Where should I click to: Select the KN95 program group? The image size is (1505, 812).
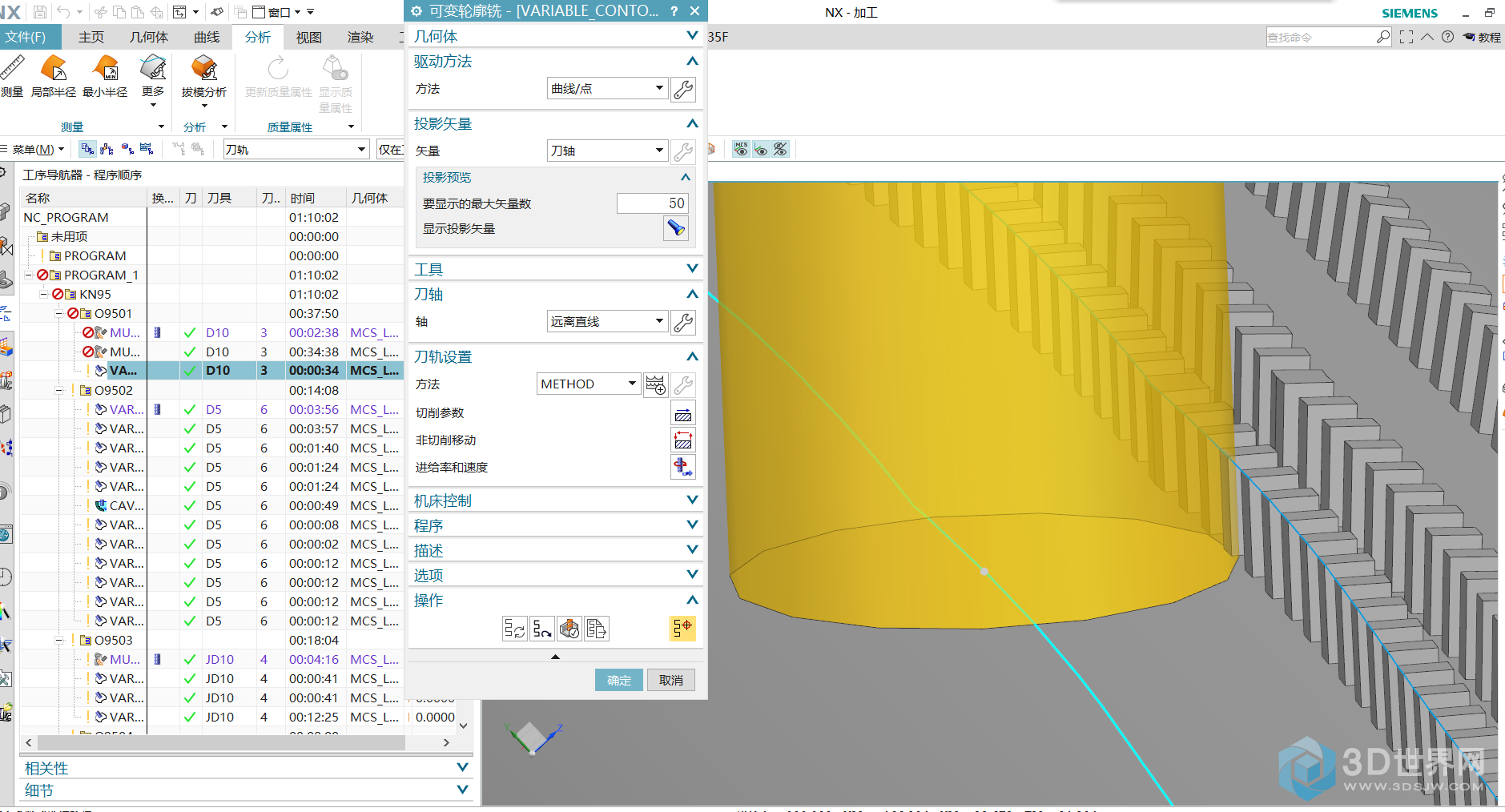pos(95,294)
